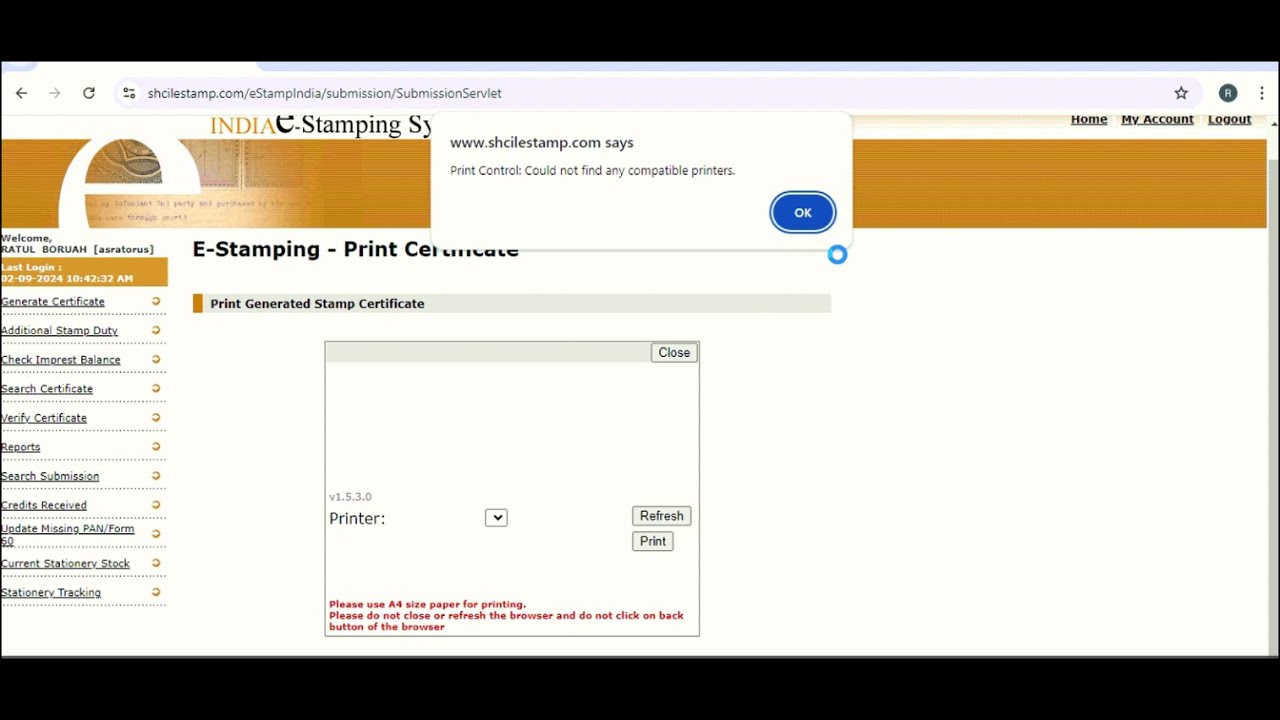This screenshot has width=1280, height=720.
Task: Click the browser forward arrow
Action: [55, 93]
